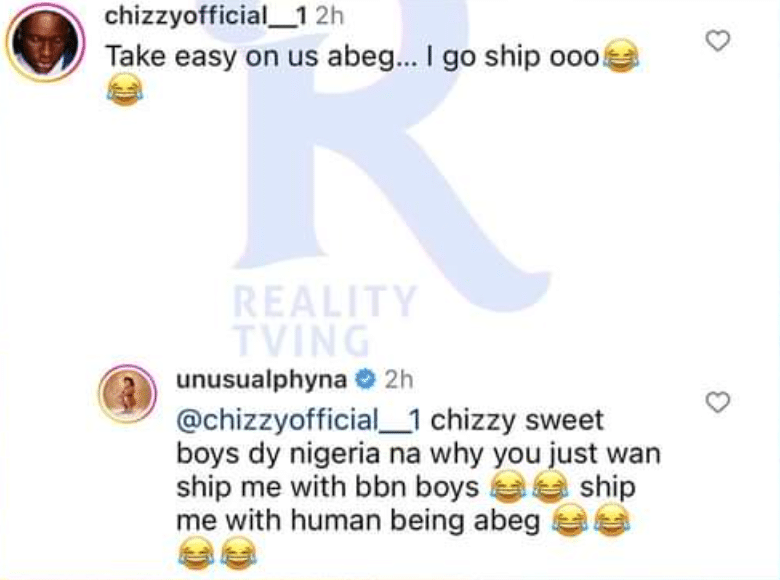Like chizzyofficial__1's comment with the heart
The image size is (780, 580).
coord(718,41)
